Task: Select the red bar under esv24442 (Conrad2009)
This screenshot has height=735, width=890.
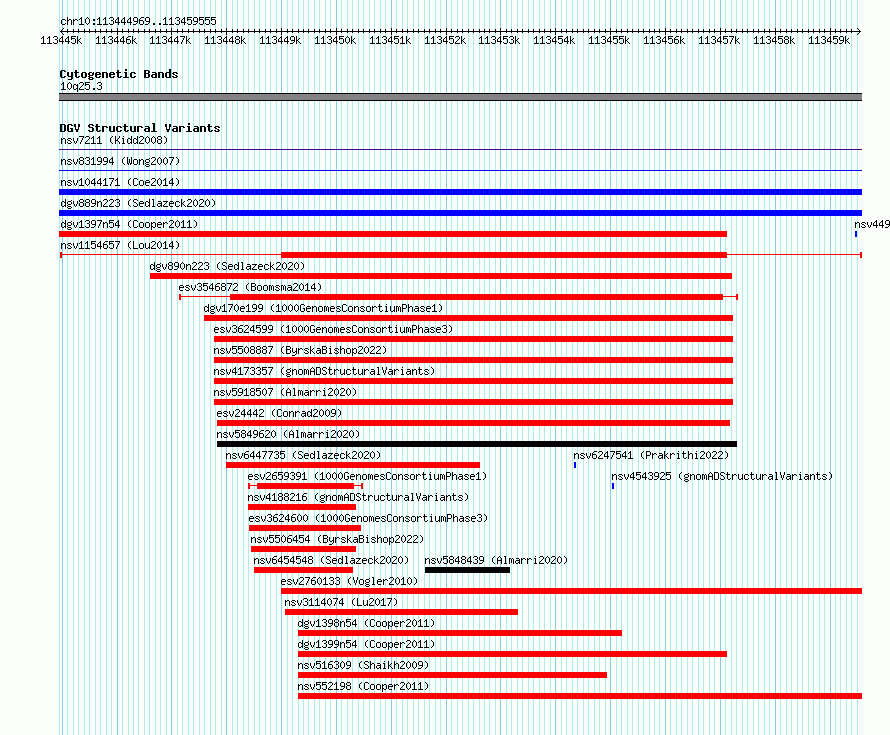Action: pos(473,423)
